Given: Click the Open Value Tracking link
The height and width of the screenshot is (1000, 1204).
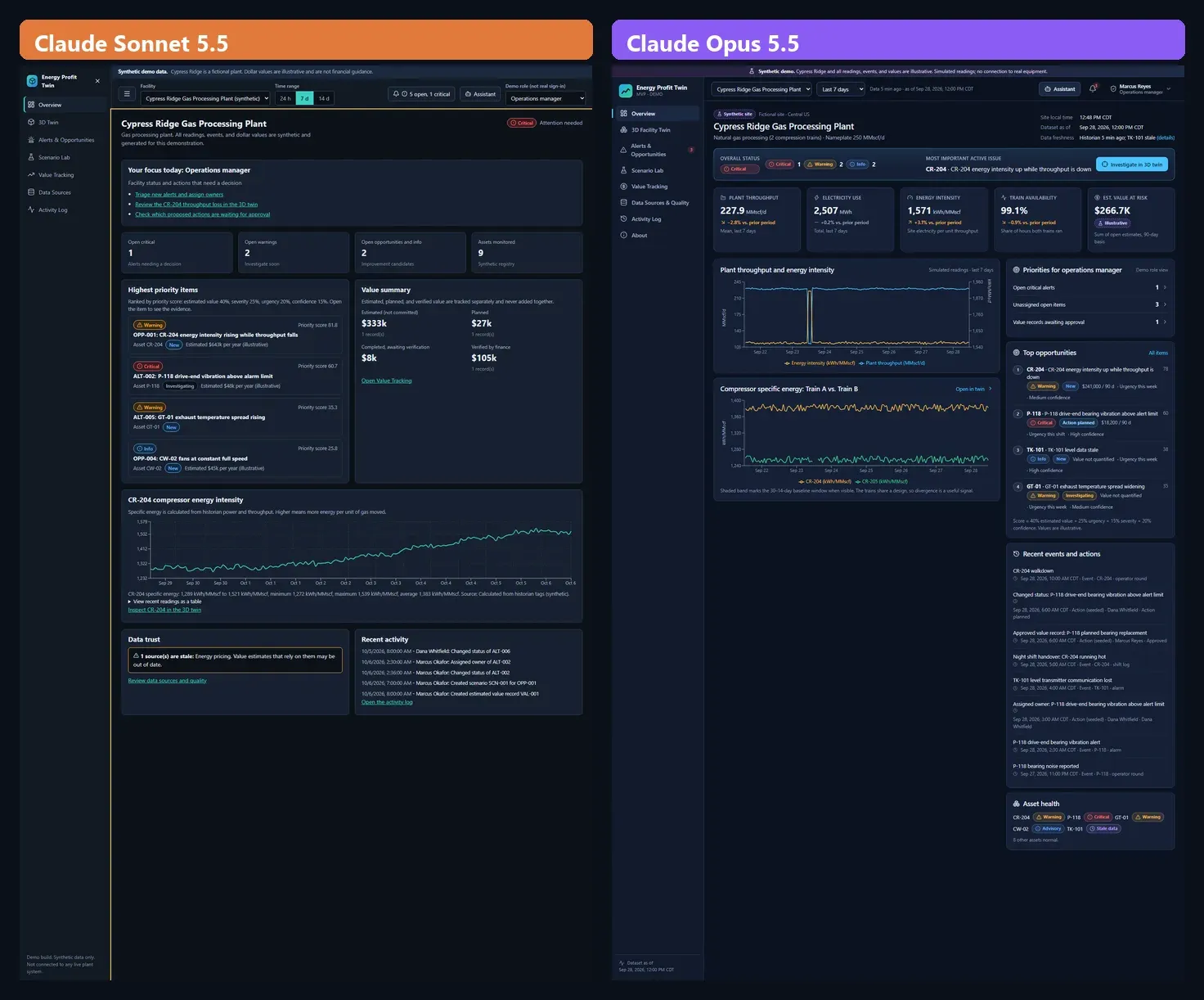Looking at the screenshot, I should pyautogui.click(x=387, y=381).
